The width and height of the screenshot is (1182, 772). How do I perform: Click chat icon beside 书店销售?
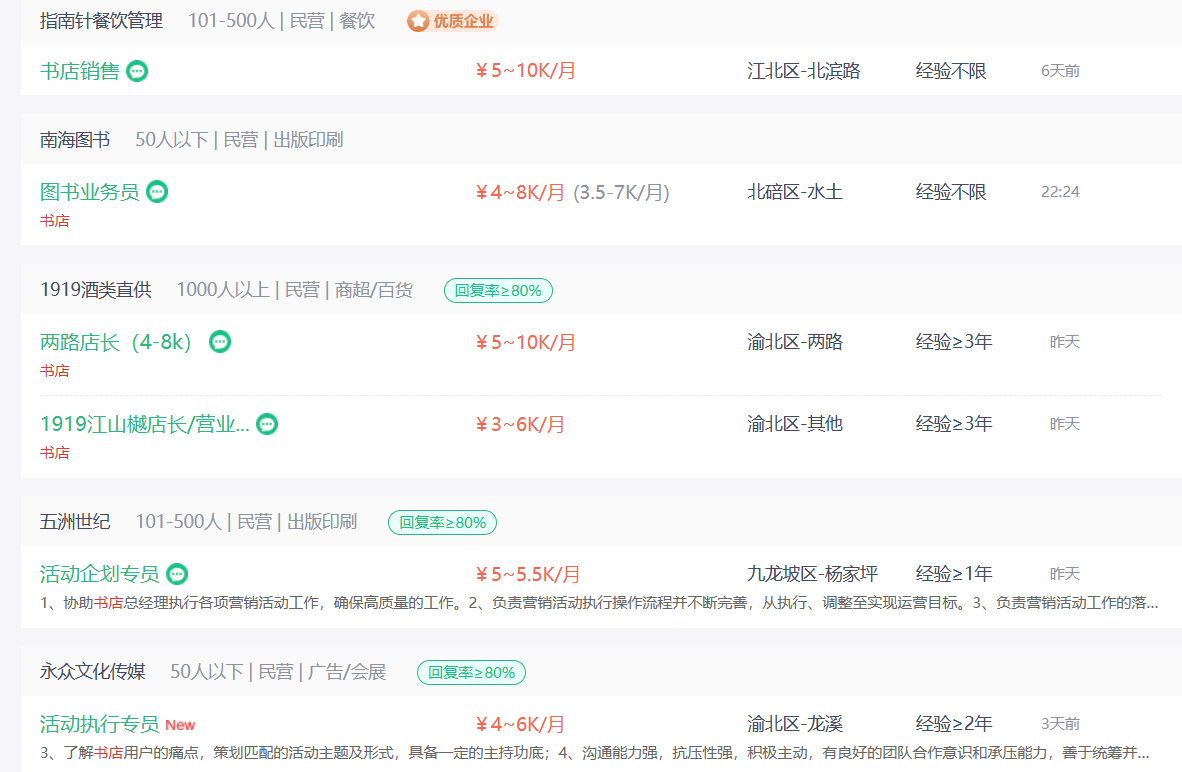(137, 71)
